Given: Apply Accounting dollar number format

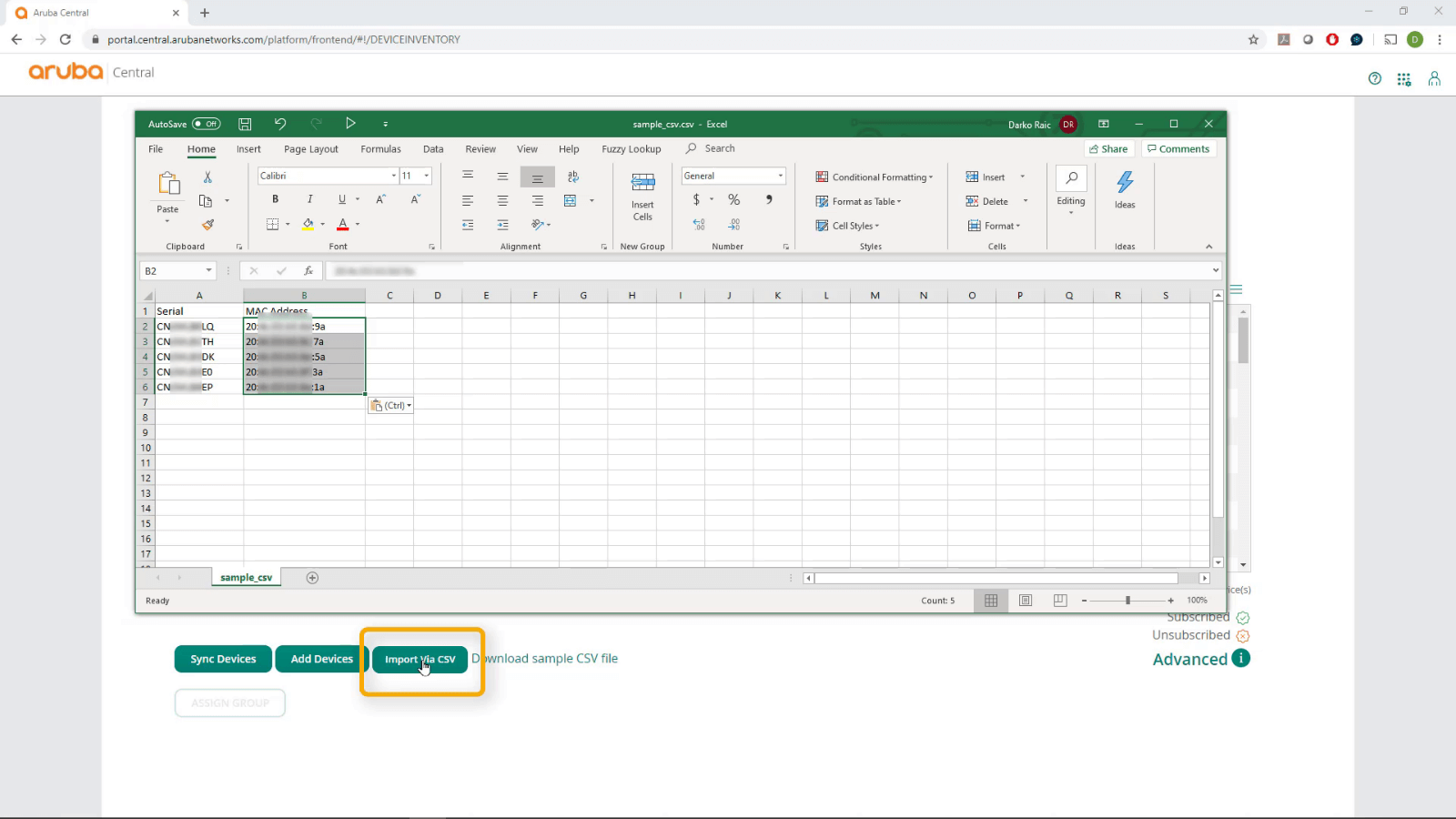Looking at the screenshot, I should pyautogui.click(x=696, y=199).
